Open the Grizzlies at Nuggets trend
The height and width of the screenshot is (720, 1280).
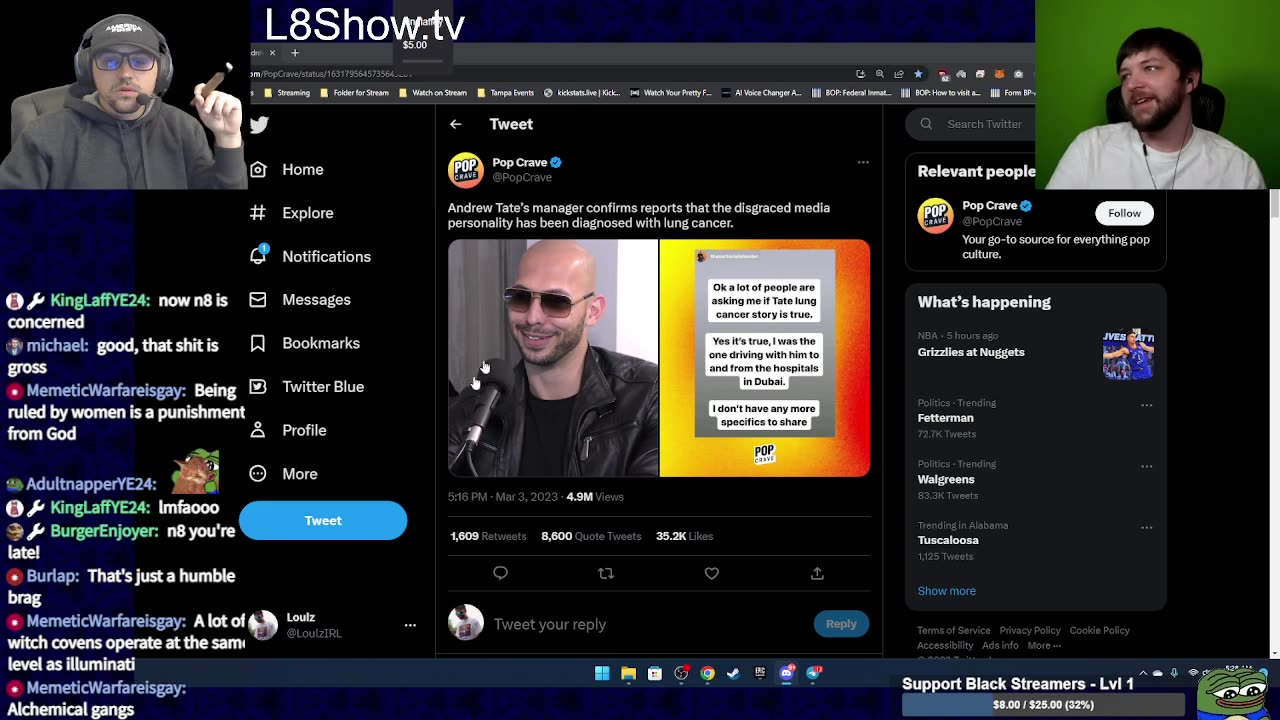pos(971,352)
